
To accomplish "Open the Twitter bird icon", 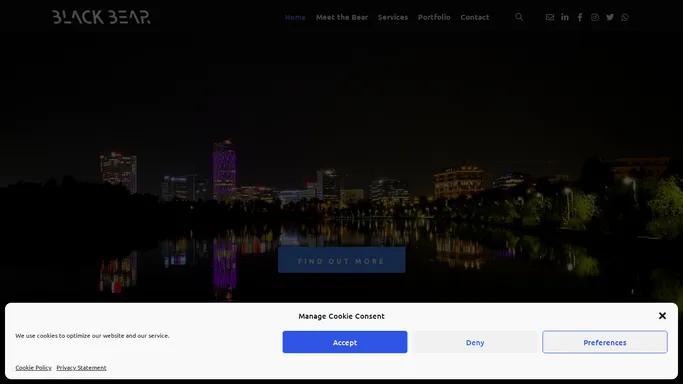I will (610, 17).
